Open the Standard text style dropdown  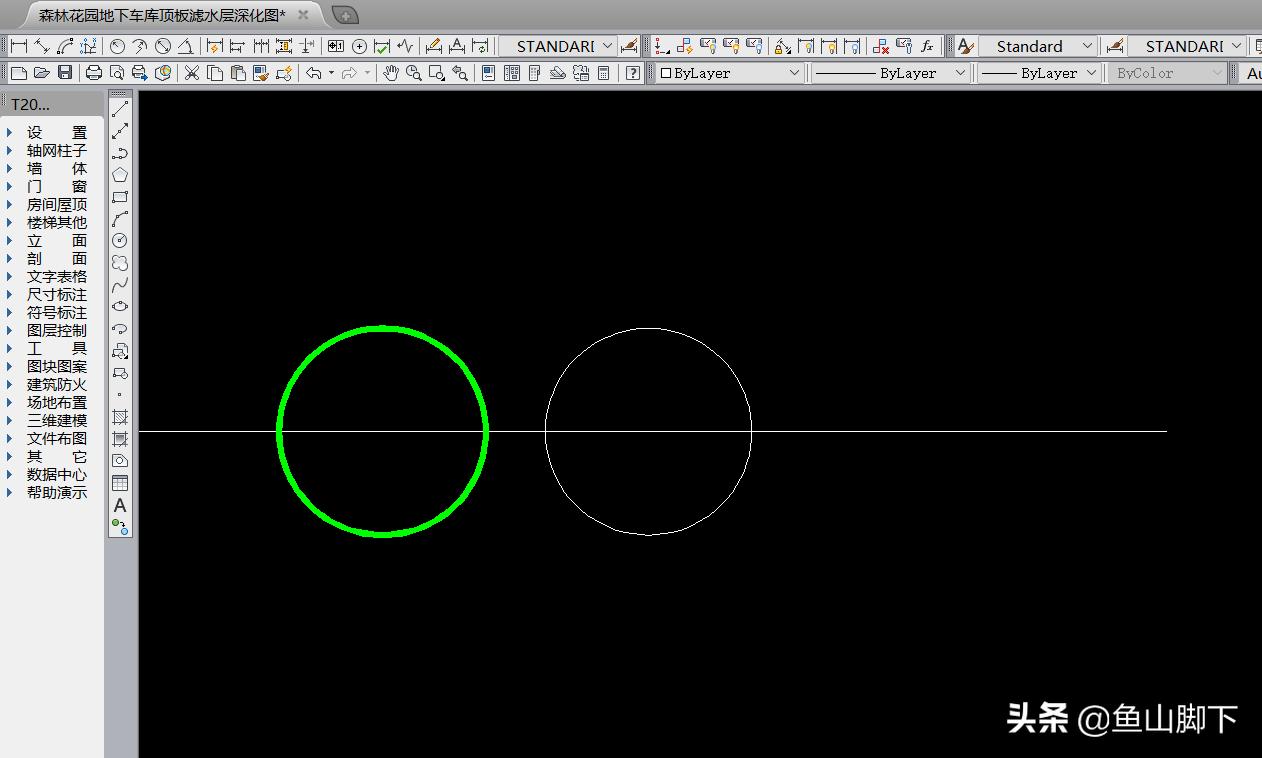[1037, 46]
